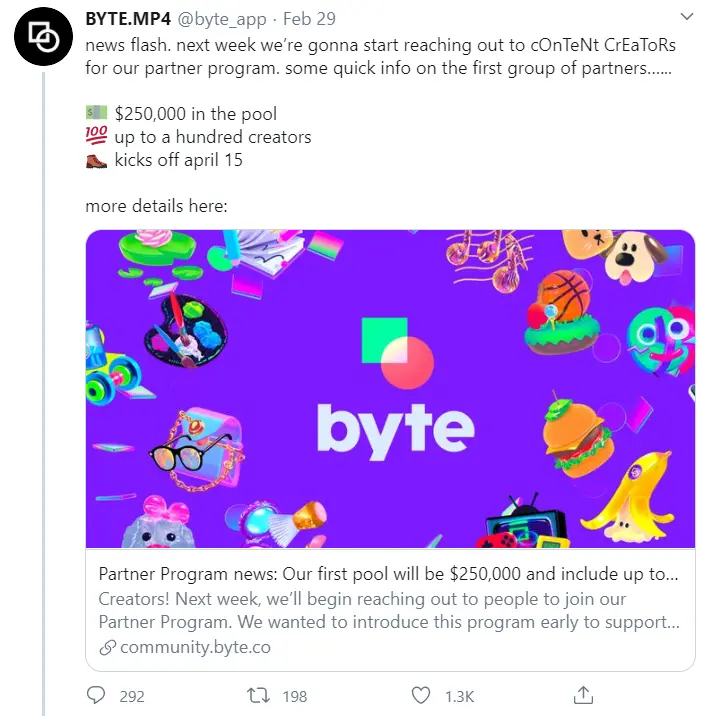
Task: Click the 1.3K likes count
Action: [459, 696]
